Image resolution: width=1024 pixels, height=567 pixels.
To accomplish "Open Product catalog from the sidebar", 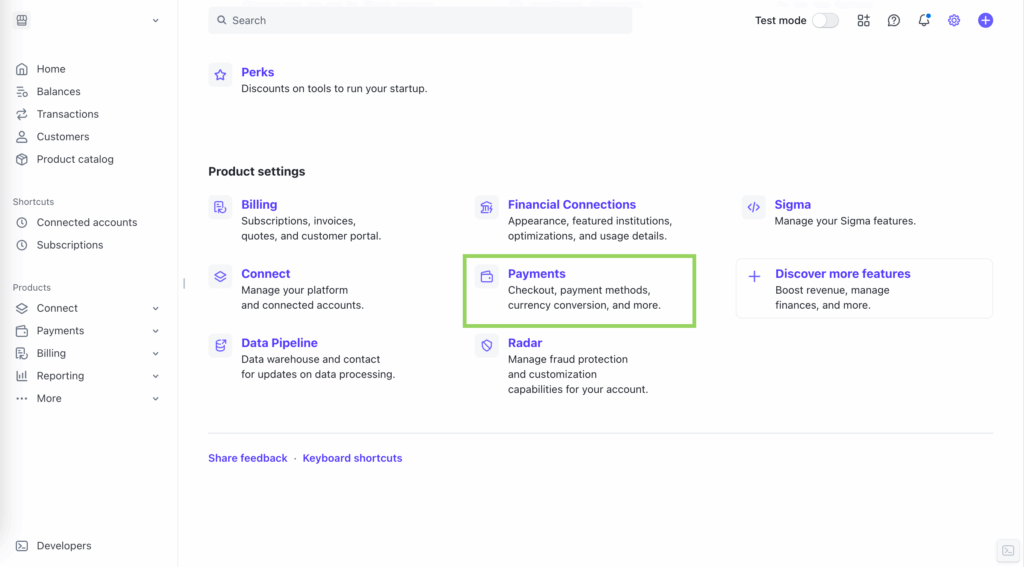I will pyautogui.click(x=75, y=159).
